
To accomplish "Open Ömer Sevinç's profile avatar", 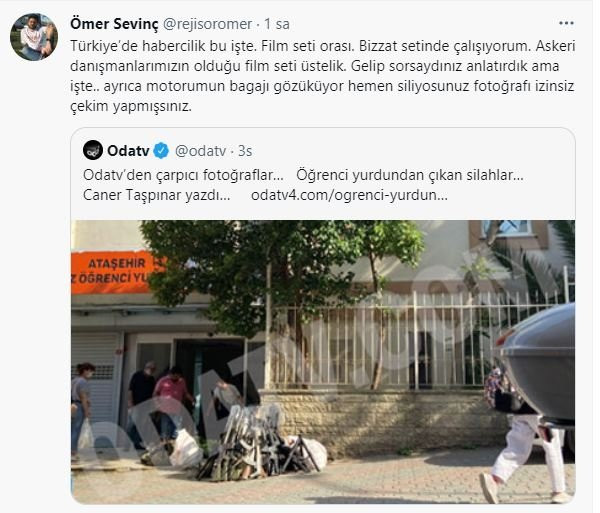I will 34,37.
